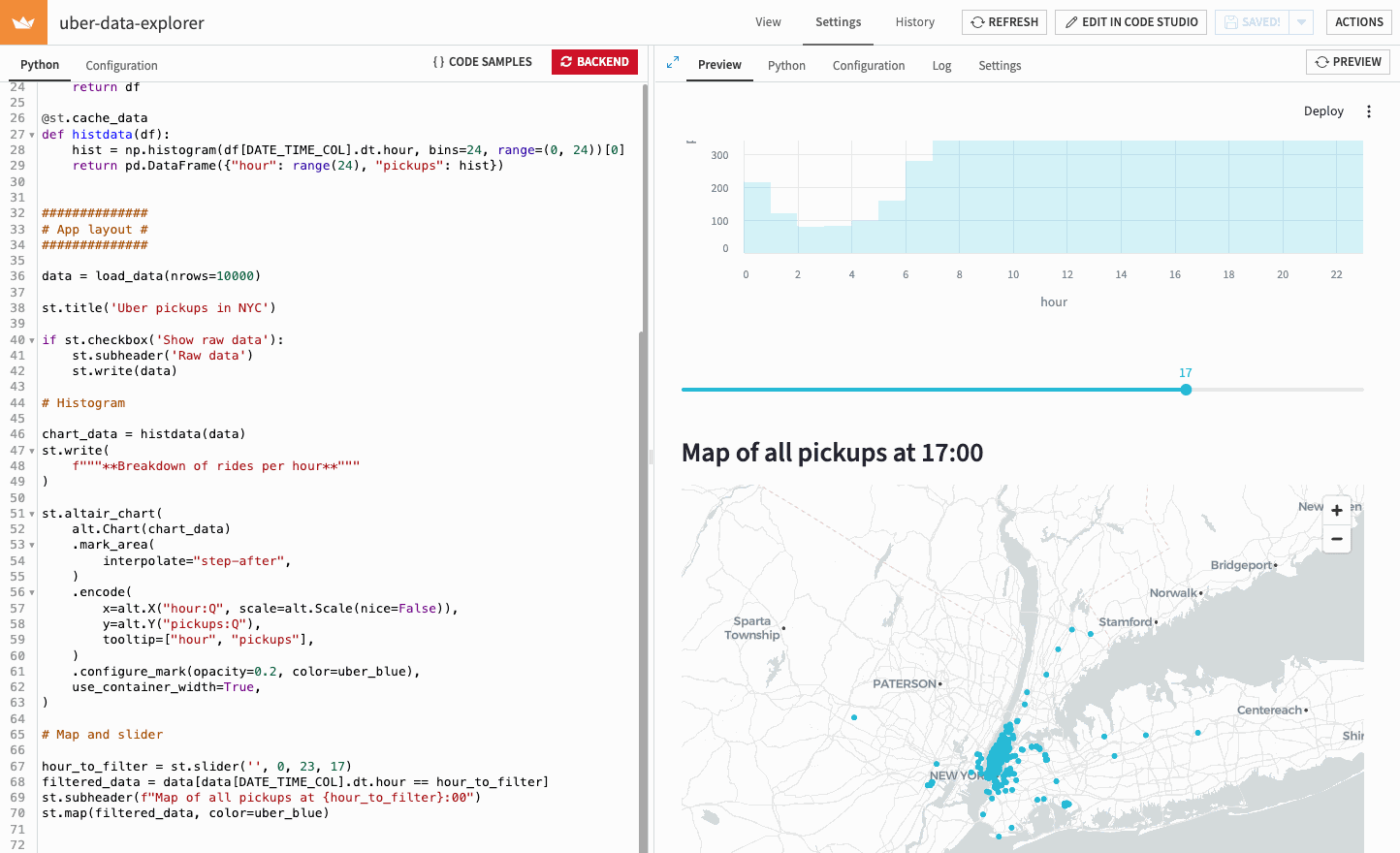This screenshot has height=853, width=1400.
Task: Zoom out on the pickups map
Action: (1337, 539)
